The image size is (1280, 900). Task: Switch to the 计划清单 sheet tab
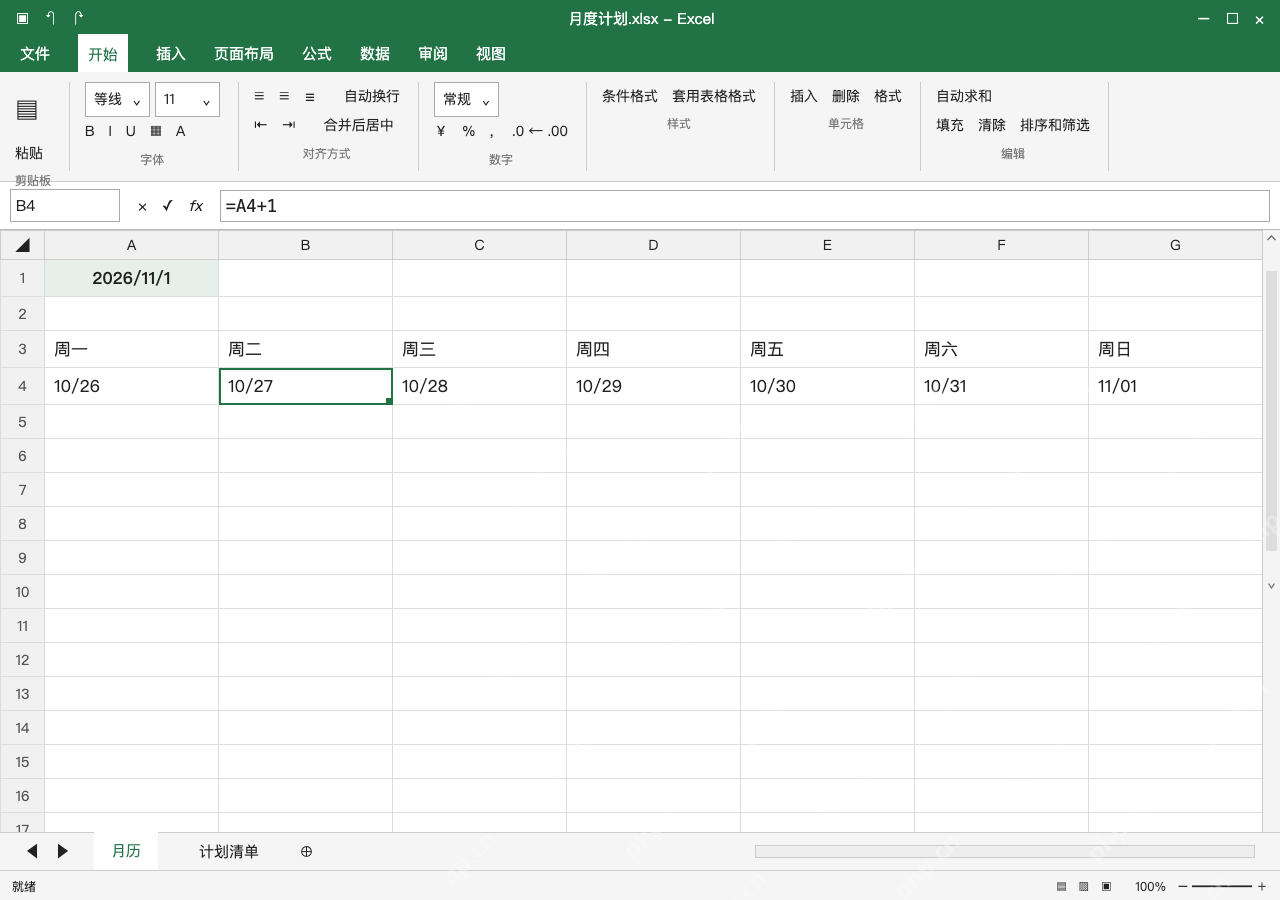229,851
